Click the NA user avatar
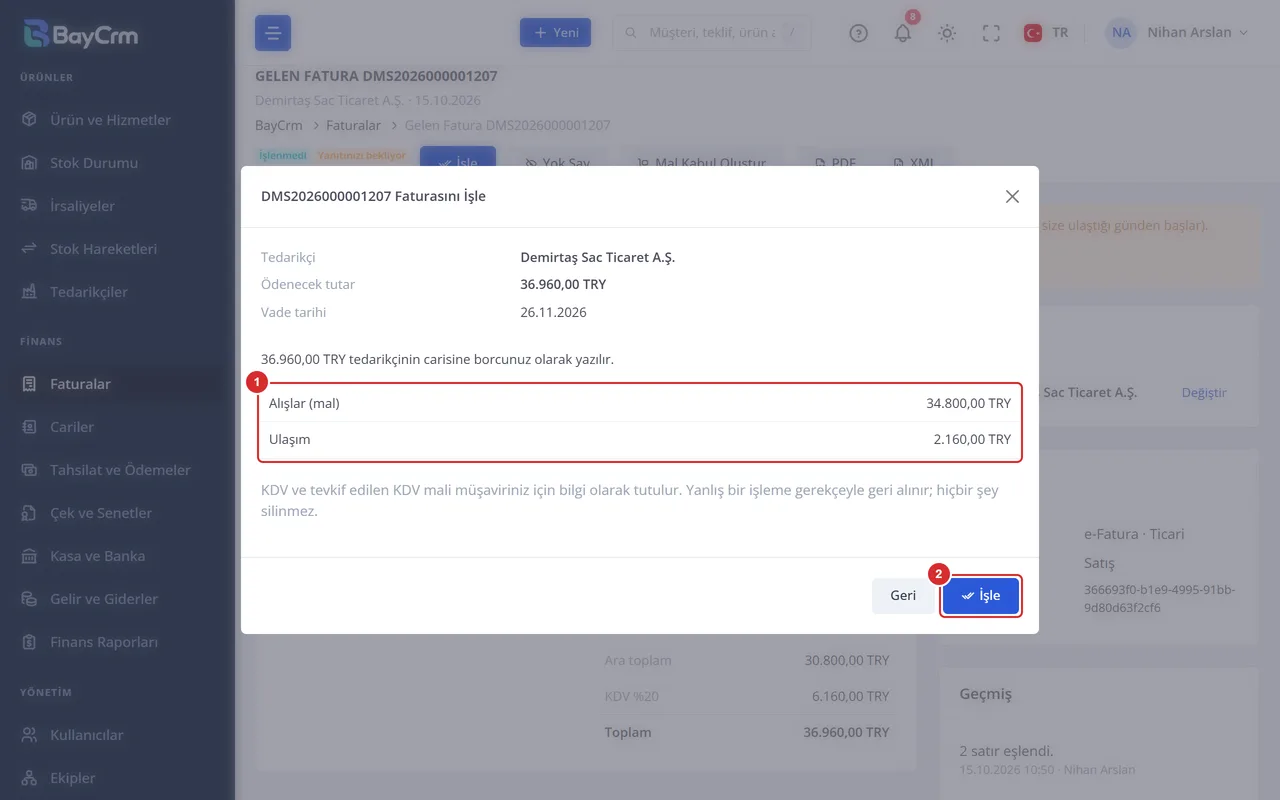This screenshot has width=1280, height=800. coord(1121,33)
